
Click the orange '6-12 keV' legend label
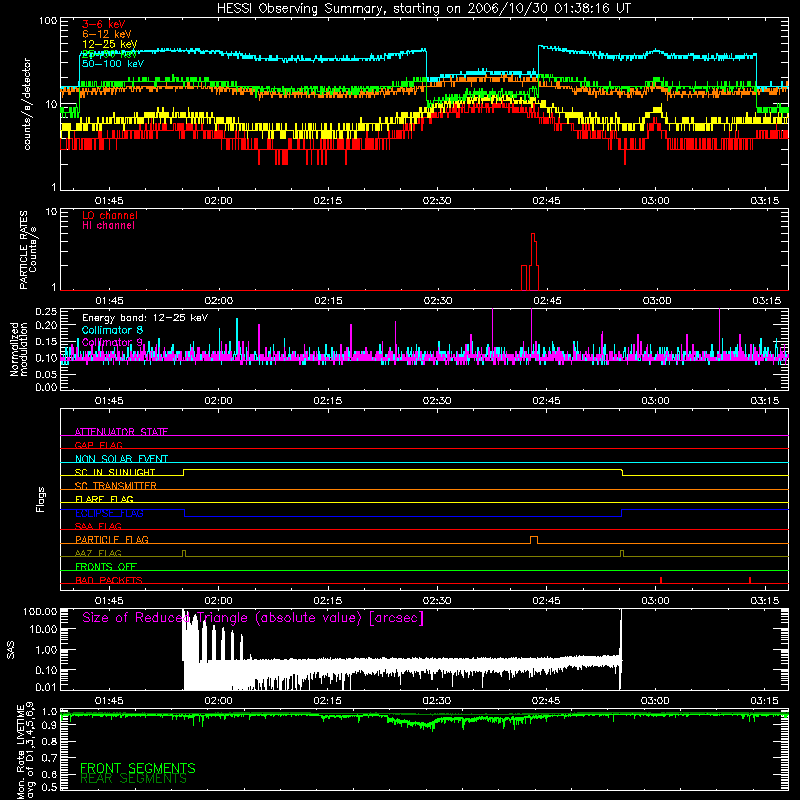pyautogui.click(x=107, y=34)
